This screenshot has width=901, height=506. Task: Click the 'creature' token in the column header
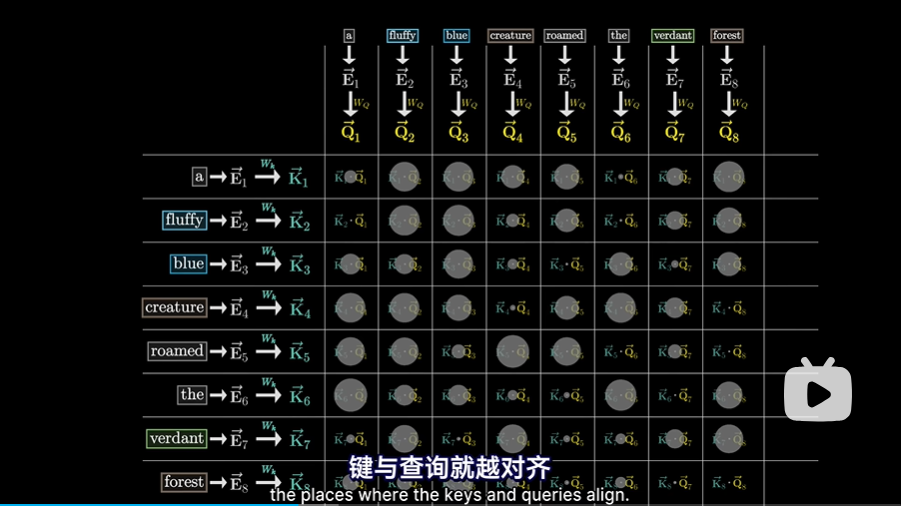(x=510, y=35)
